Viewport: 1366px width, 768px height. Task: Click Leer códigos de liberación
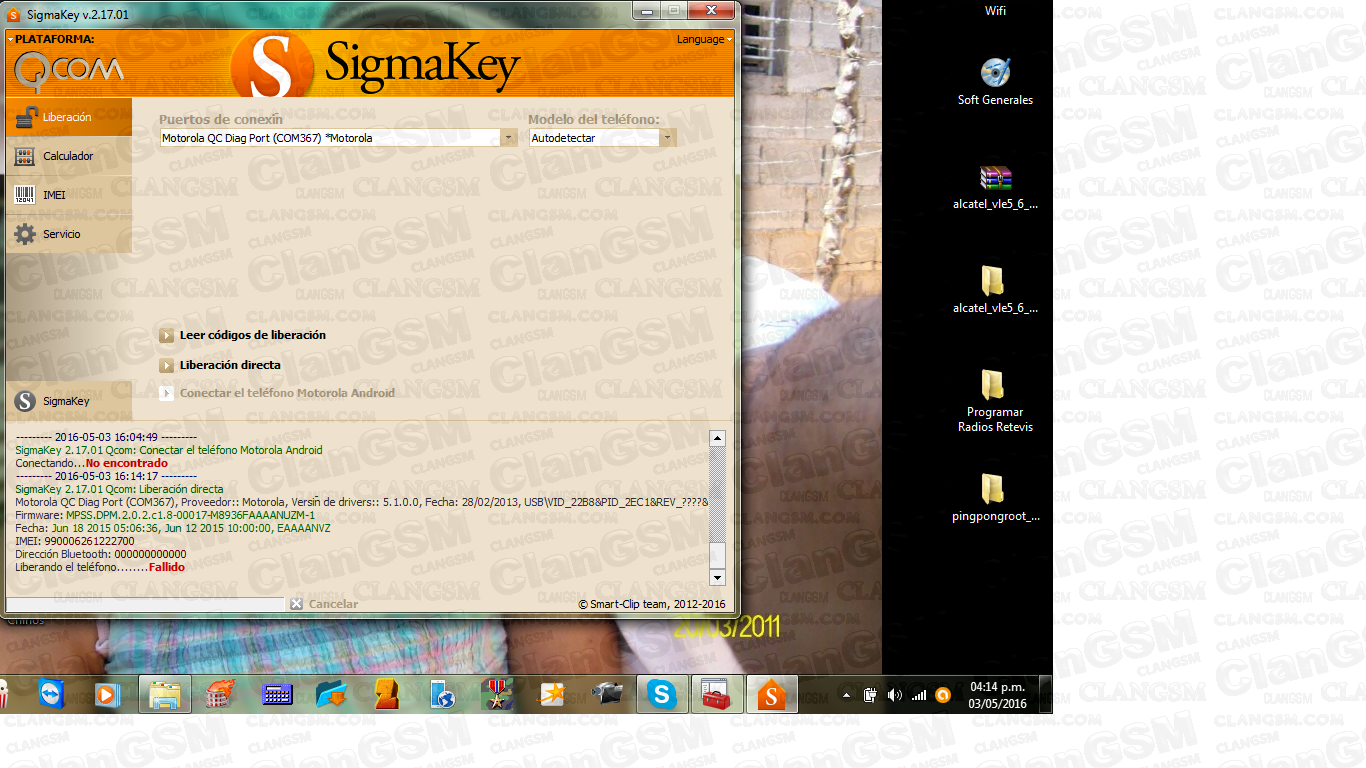252,335
